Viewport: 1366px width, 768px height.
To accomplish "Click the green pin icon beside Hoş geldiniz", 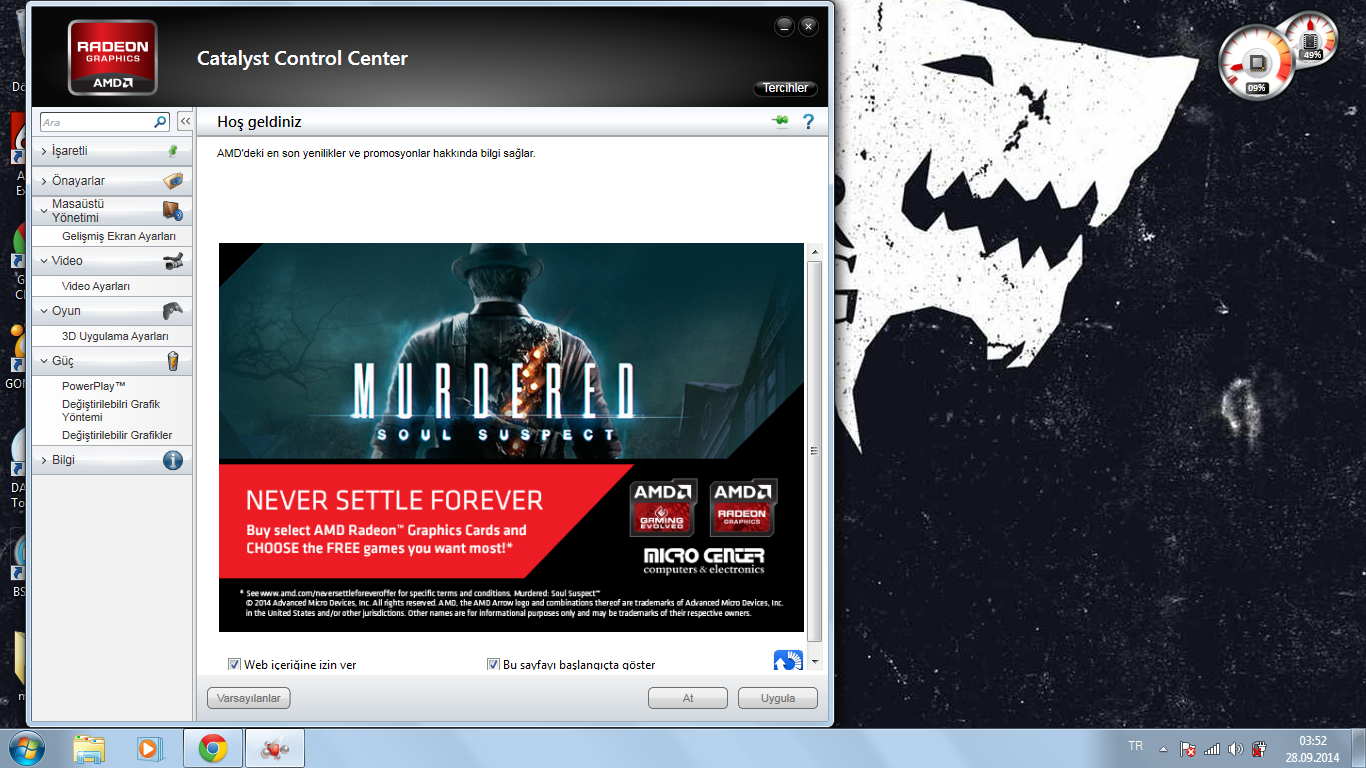I will click(780, 122).
